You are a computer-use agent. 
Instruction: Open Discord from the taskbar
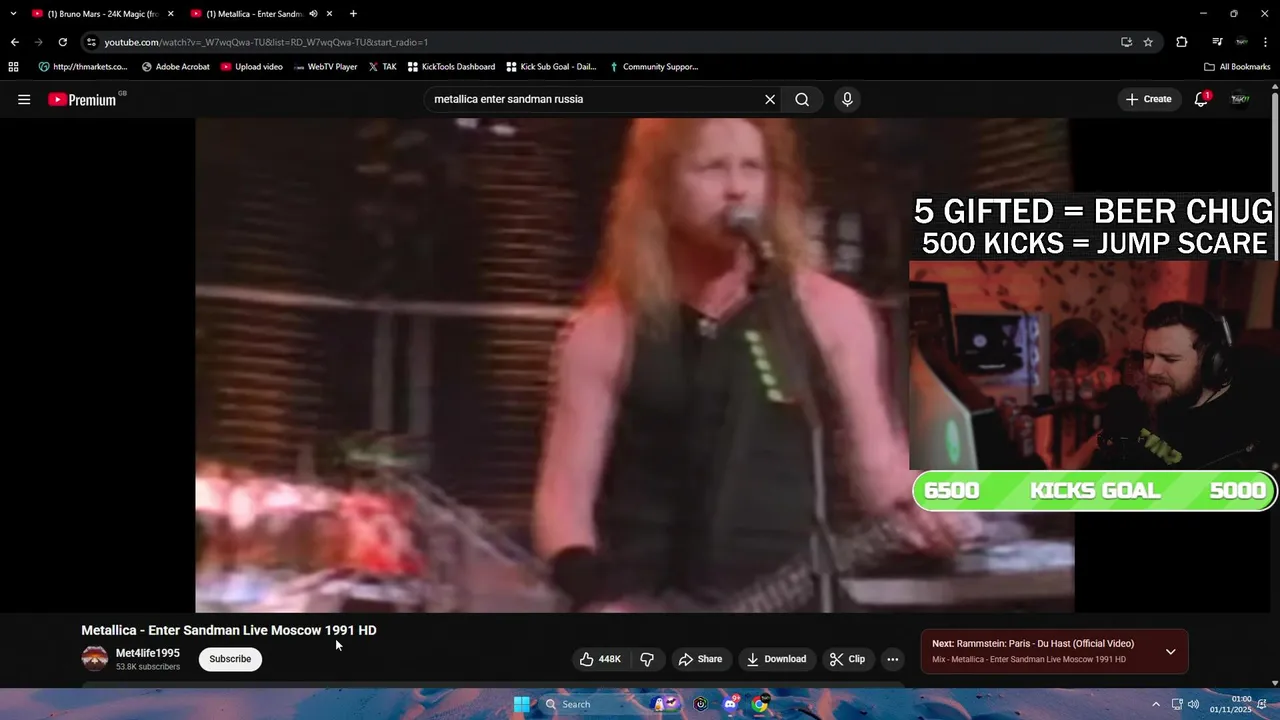pos(730,704)
